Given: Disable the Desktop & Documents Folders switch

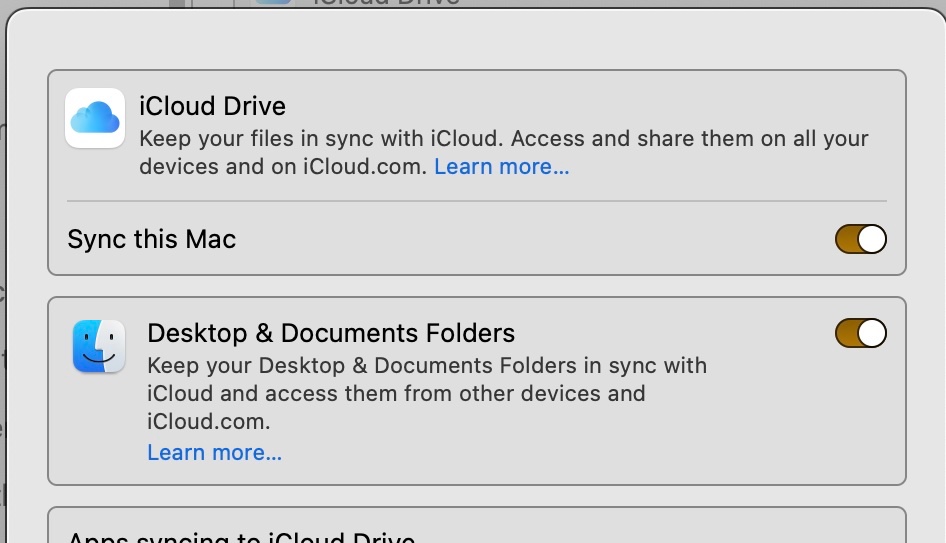Looking at the screenshot, I should 860,333.
